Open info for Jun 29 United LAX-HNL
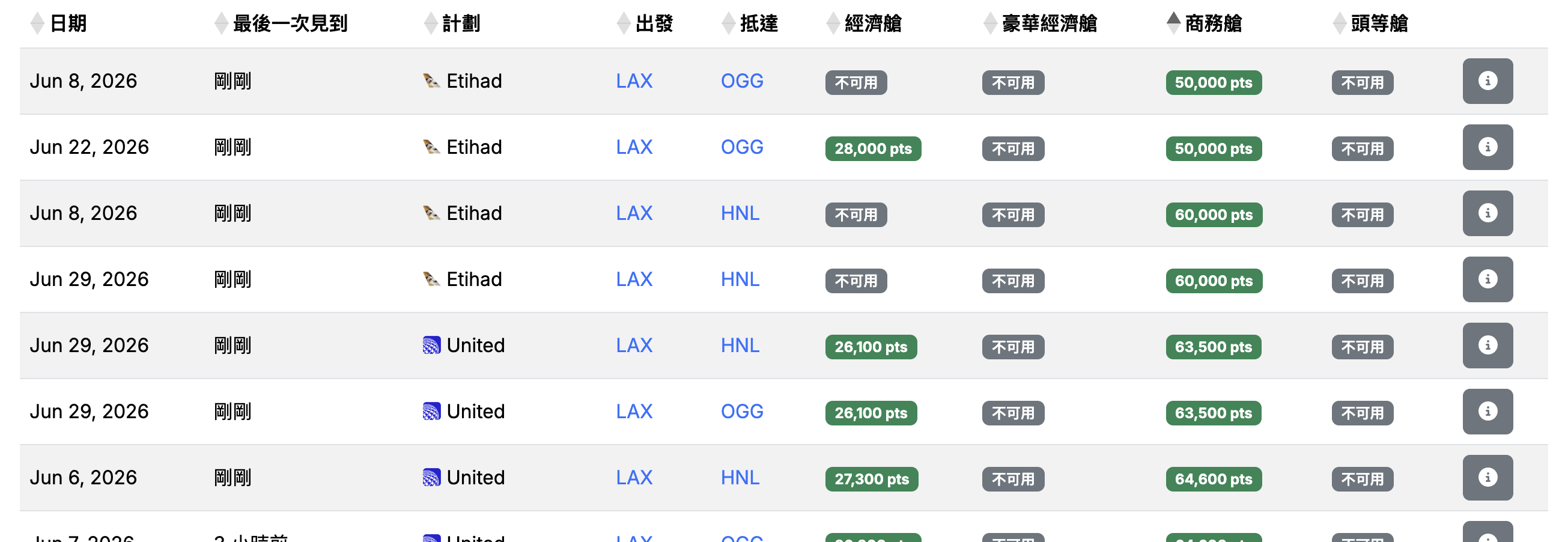The image size is (1568, 542). tap(1487, 346)
